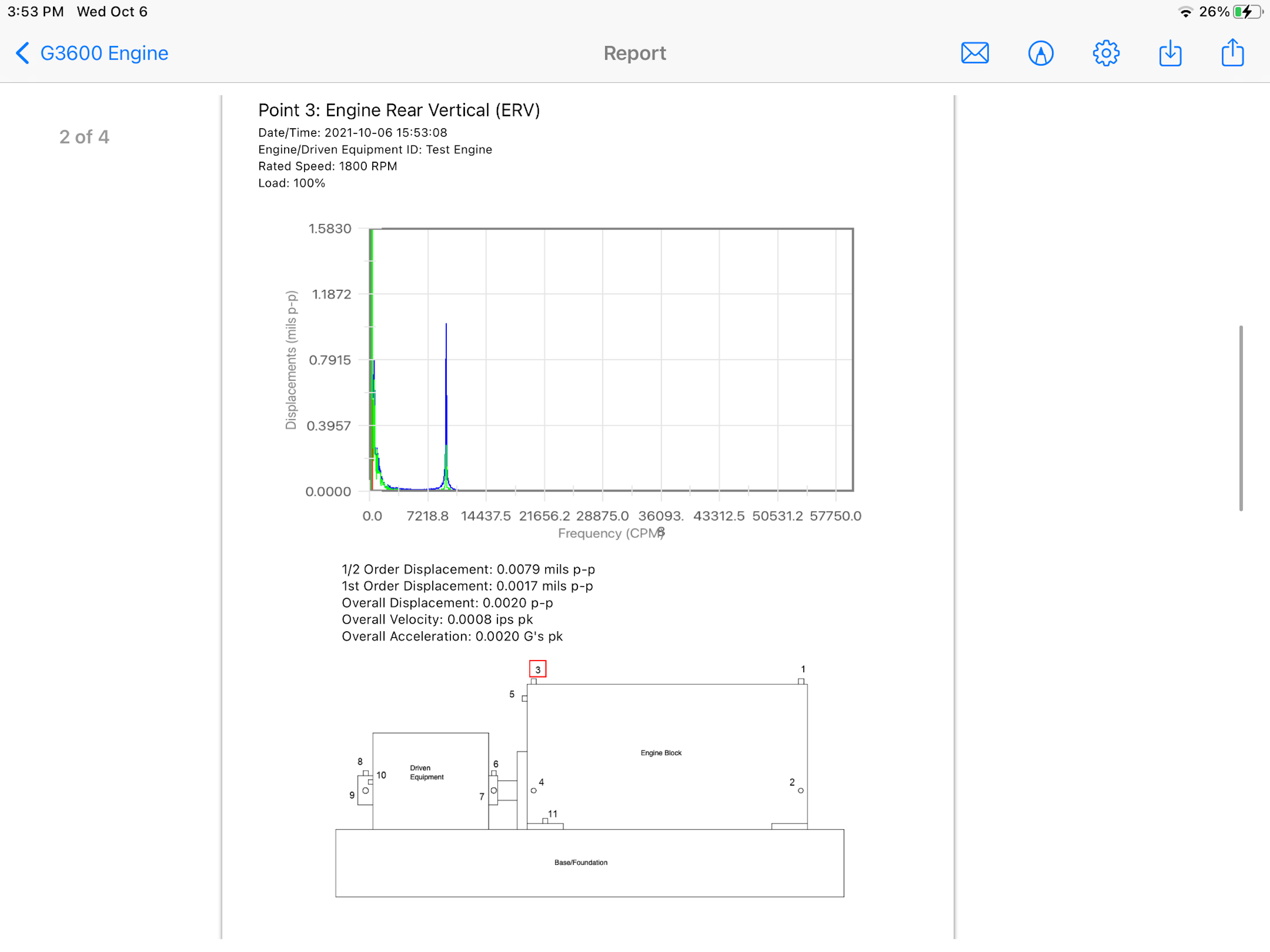Click measurement point 11 near engine base
The height and width of the screenshot is (952, 1270).
click(x=552, y=813)
